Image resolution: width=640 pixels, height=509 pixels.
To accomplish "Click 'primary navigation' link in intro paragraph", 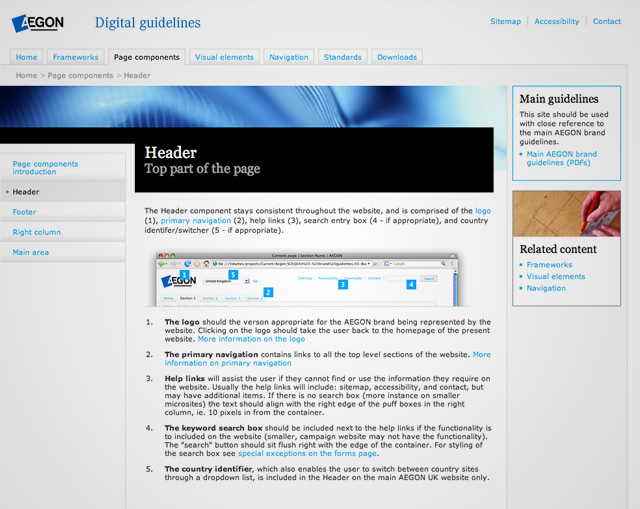I will [x=196, y=220].
